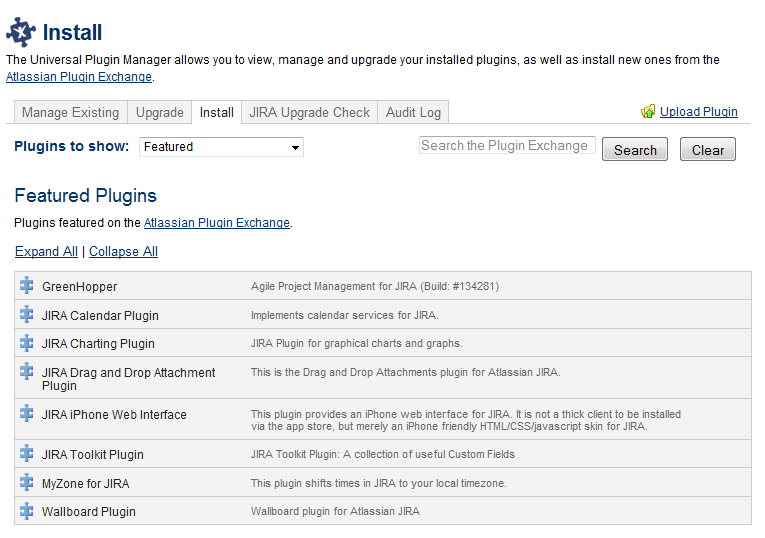Focus the Search the Plugin Exchange field
The image size is (765, 538).
point(507,145)
